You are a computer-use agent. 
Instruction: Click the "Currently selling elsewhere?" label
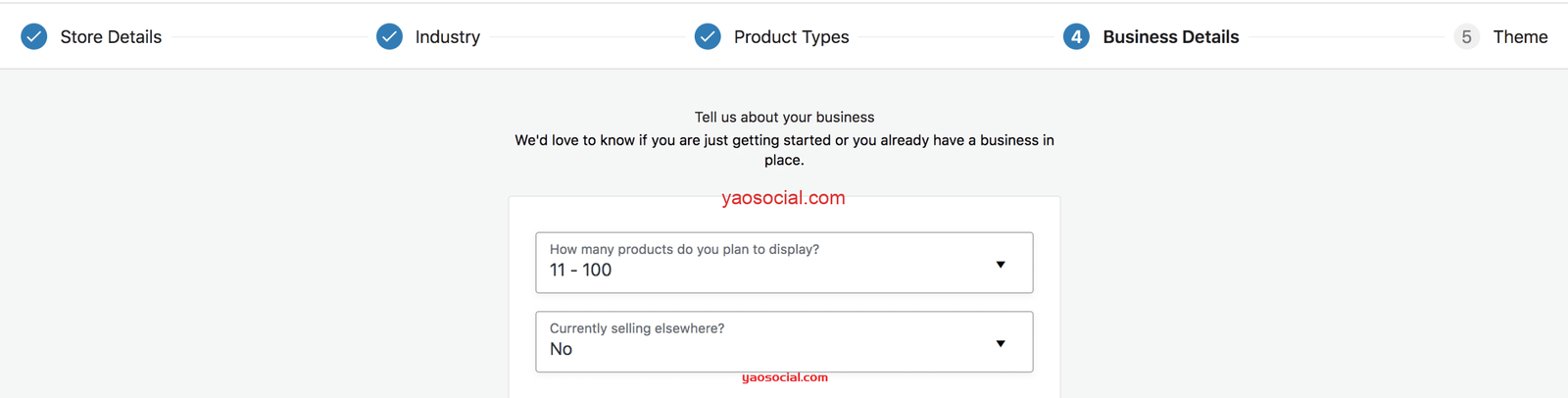click(x=637, y=328)
